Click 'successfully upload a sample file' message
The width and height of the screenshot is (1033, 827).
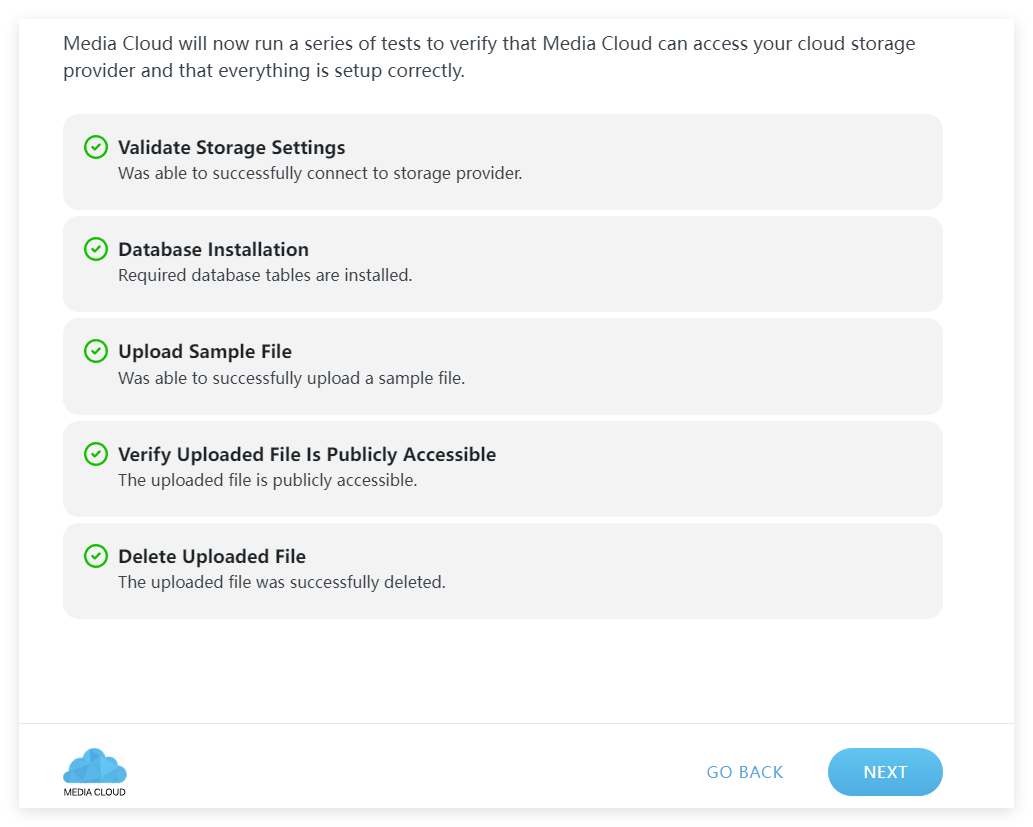pyautogui.click(x=292, y=378)
